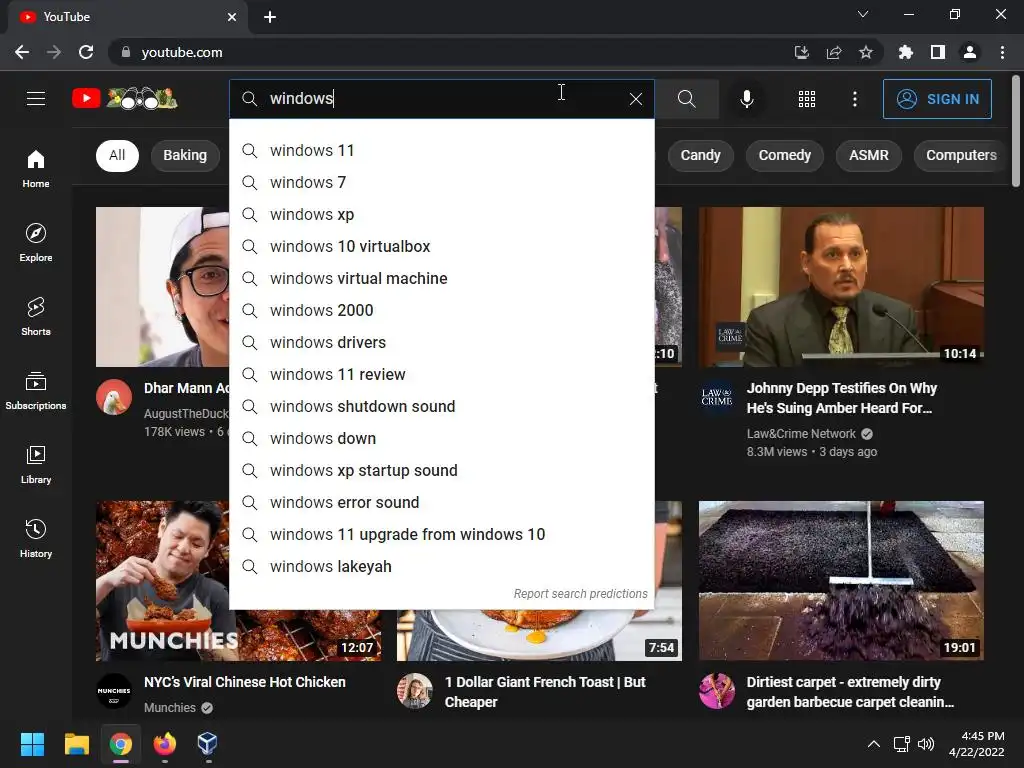Select the "windows 7" suggestion
The height and width of the screenshot is (768, 1024).
coord(441,183)
